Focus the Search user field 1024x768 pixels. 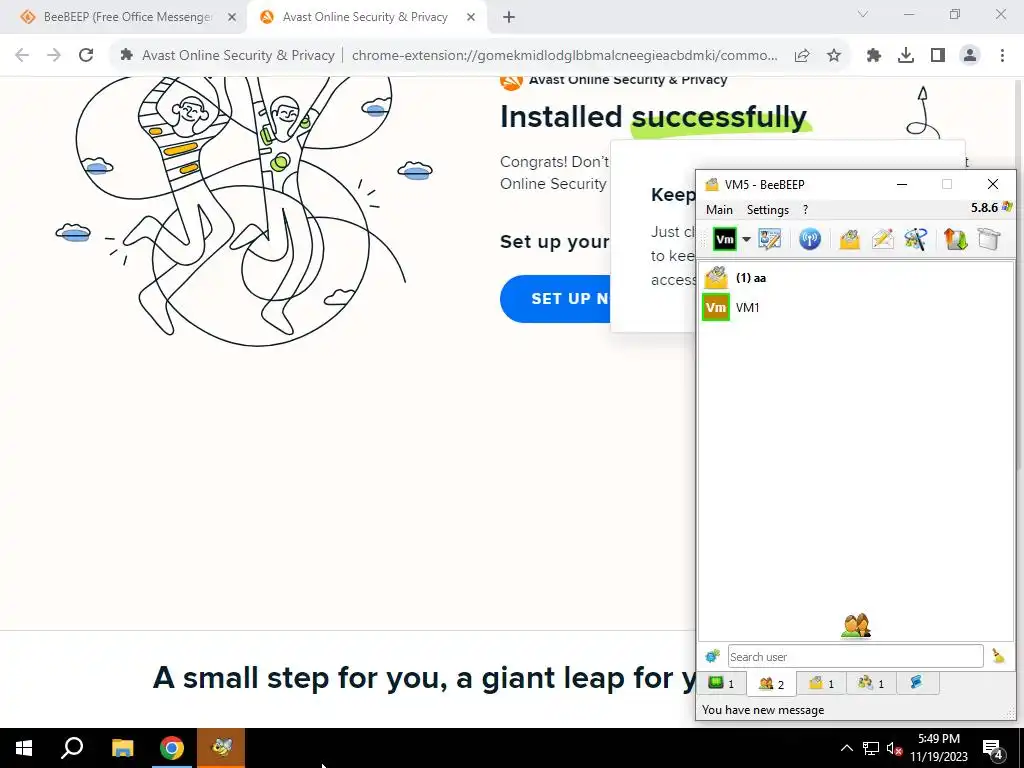click(x=856, y=656)
